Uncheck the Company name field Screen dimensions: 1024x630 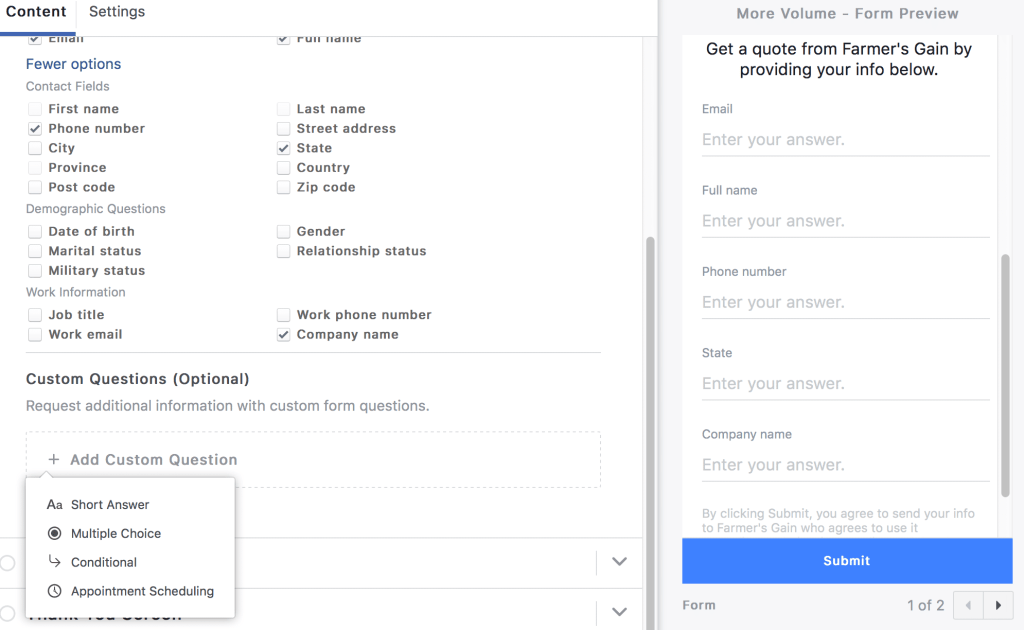click(x=283, y=334)
